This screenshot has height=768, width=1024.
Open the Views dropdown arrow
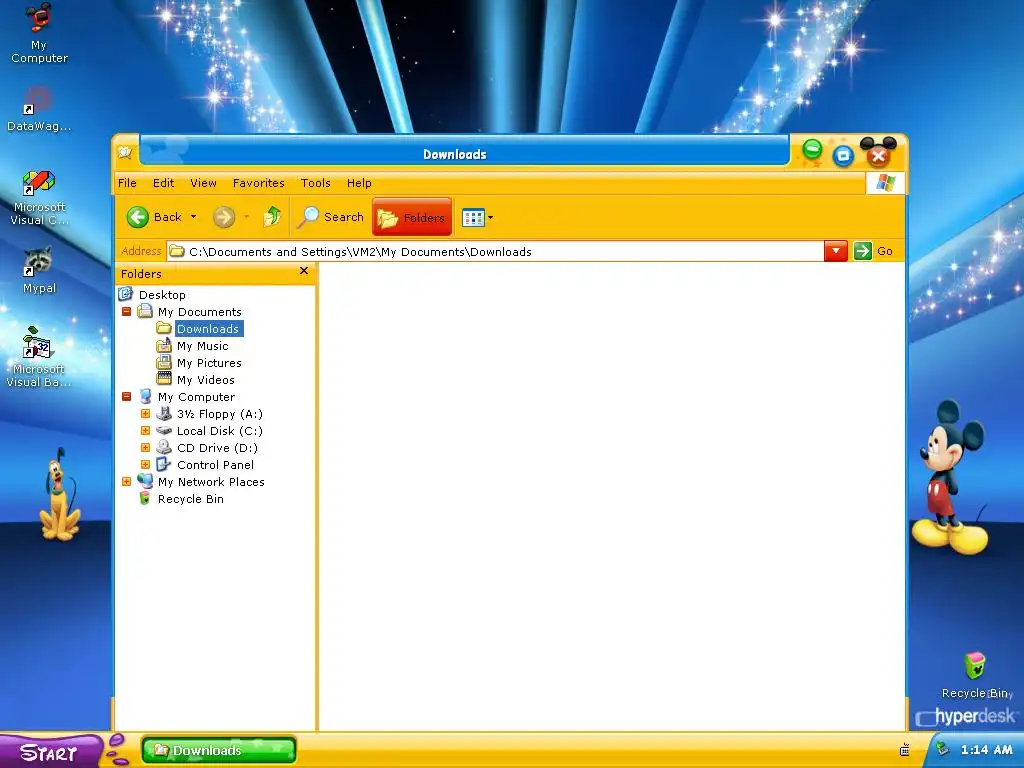[x=490, y=217]
